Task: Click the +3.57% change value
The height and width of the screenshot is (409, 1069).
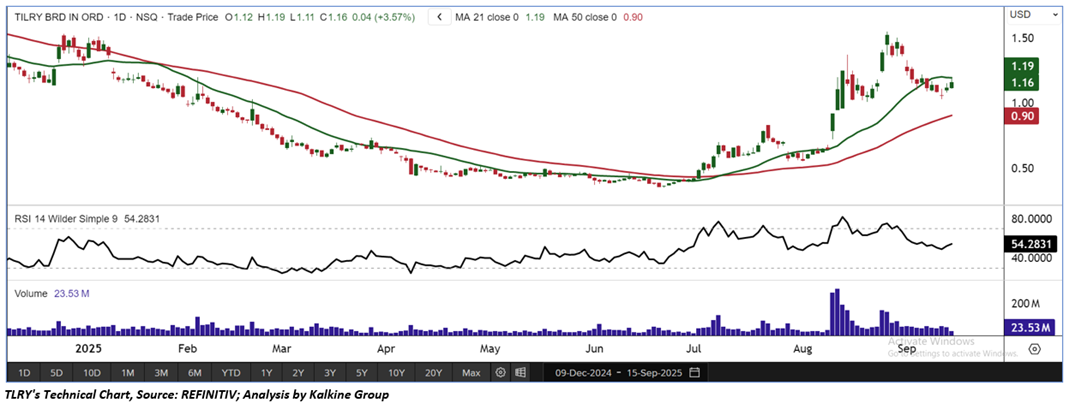Action: click(393, 17)
